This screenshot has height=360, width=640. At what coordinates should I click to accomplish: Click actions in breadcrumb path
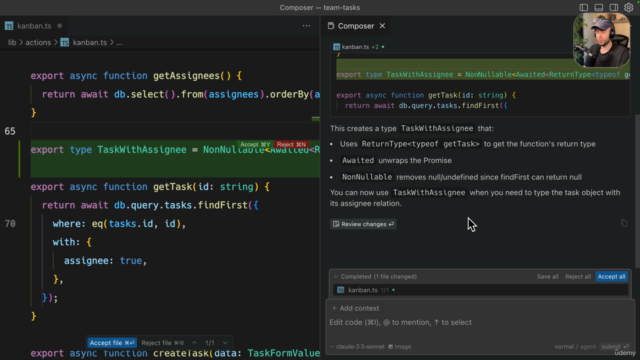pos(38,42)
